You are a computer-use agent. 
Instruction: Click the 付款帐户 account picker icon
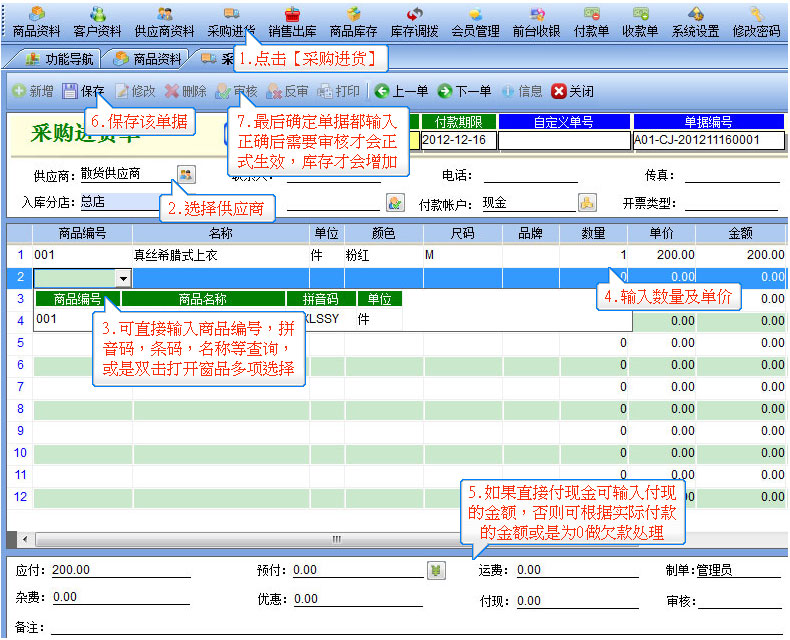point(588,203)
